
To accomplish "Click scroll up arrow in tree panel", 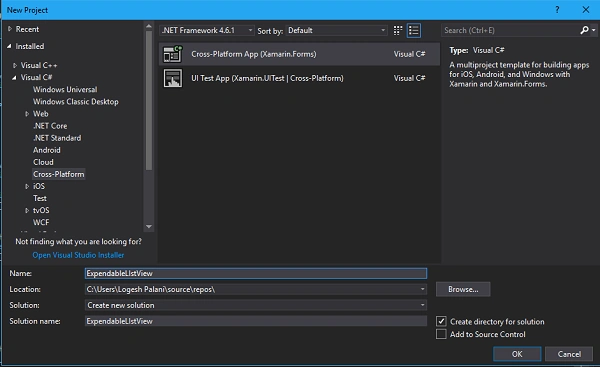I will point(149,26).
